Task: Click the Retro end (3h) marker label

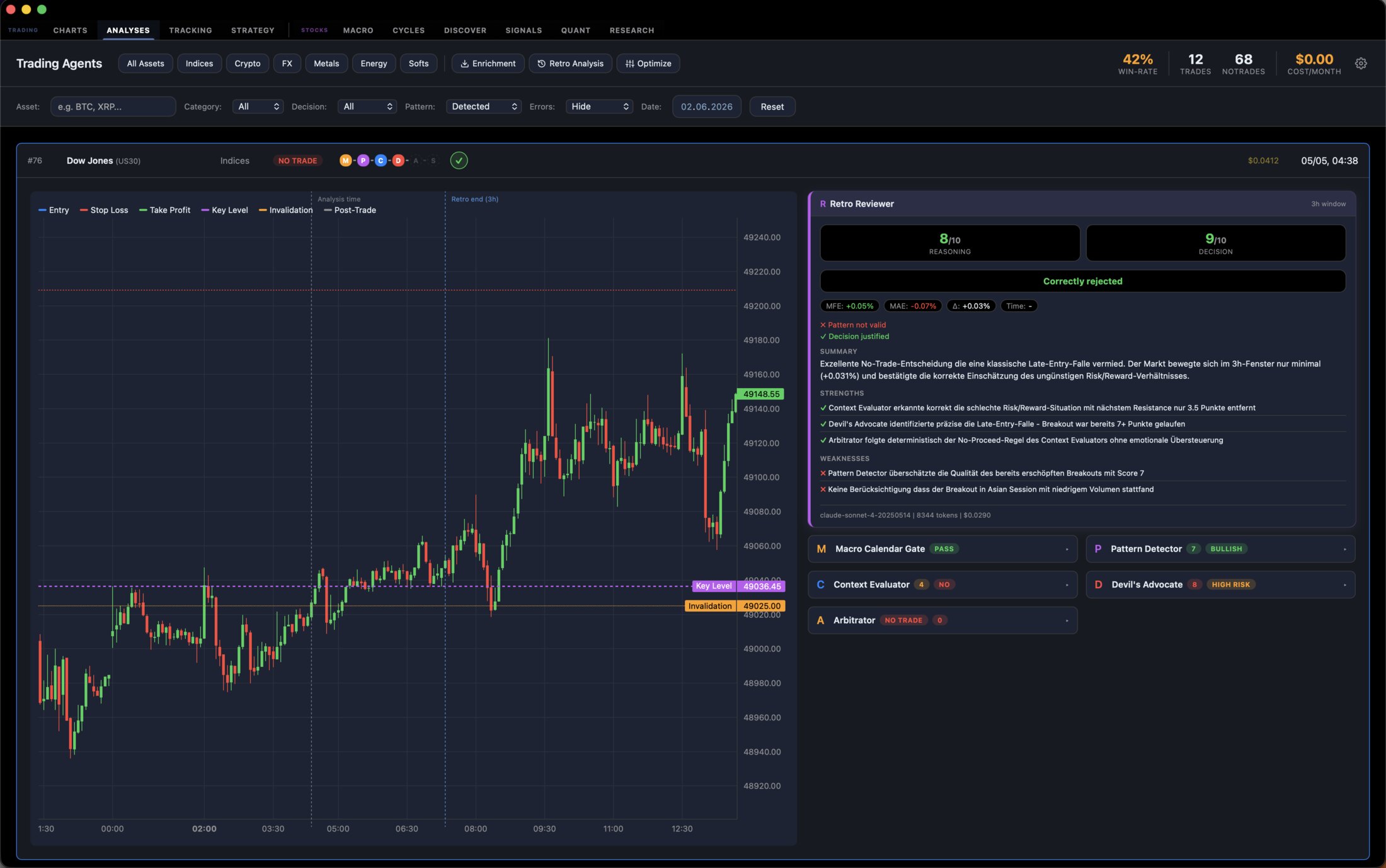Action: pos(474,199)
